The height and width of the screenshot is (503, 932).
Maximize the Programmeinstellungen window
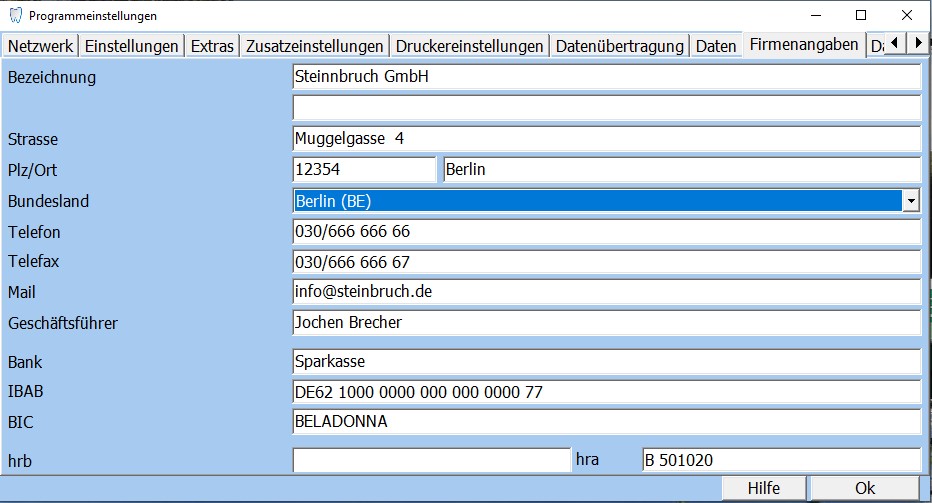860,15
